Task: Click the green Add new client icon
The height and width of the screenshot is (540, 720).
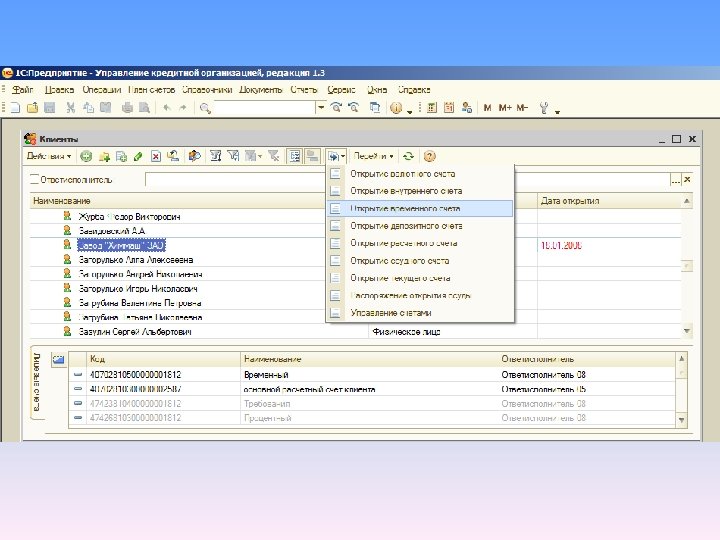Action: (x=86, y=157)
